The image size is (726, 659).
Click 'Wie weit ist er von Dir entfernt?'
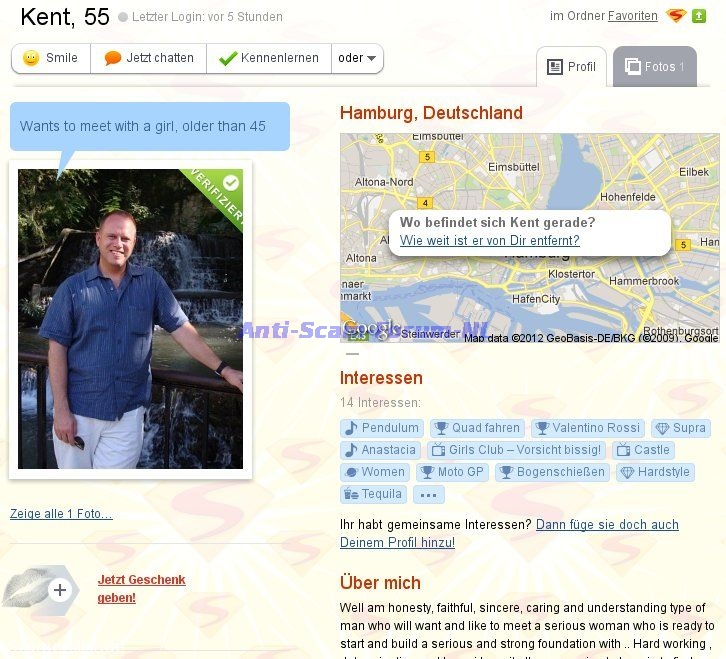point(489,241)
